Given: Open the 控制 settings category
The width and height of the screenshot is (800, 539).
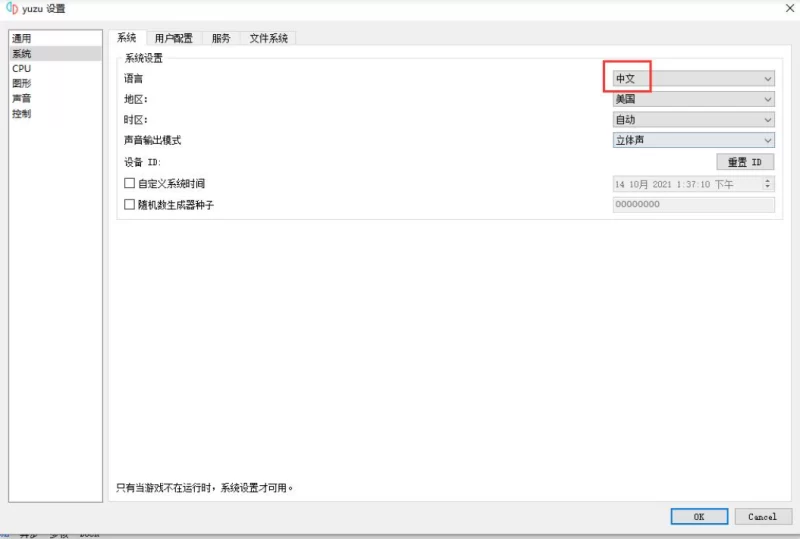Looking at the screenshot, I should tap(55, 113).
